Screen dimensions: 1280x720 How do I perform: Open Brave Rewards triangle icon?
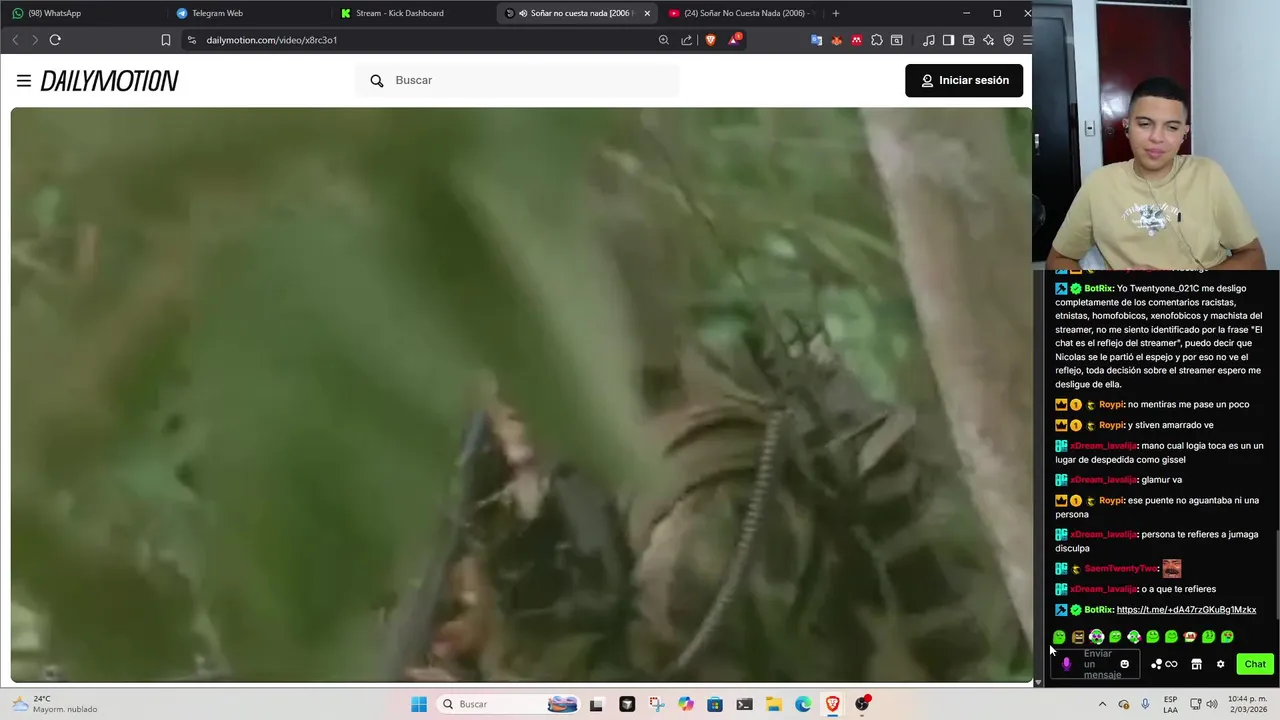tap(735, 40)
